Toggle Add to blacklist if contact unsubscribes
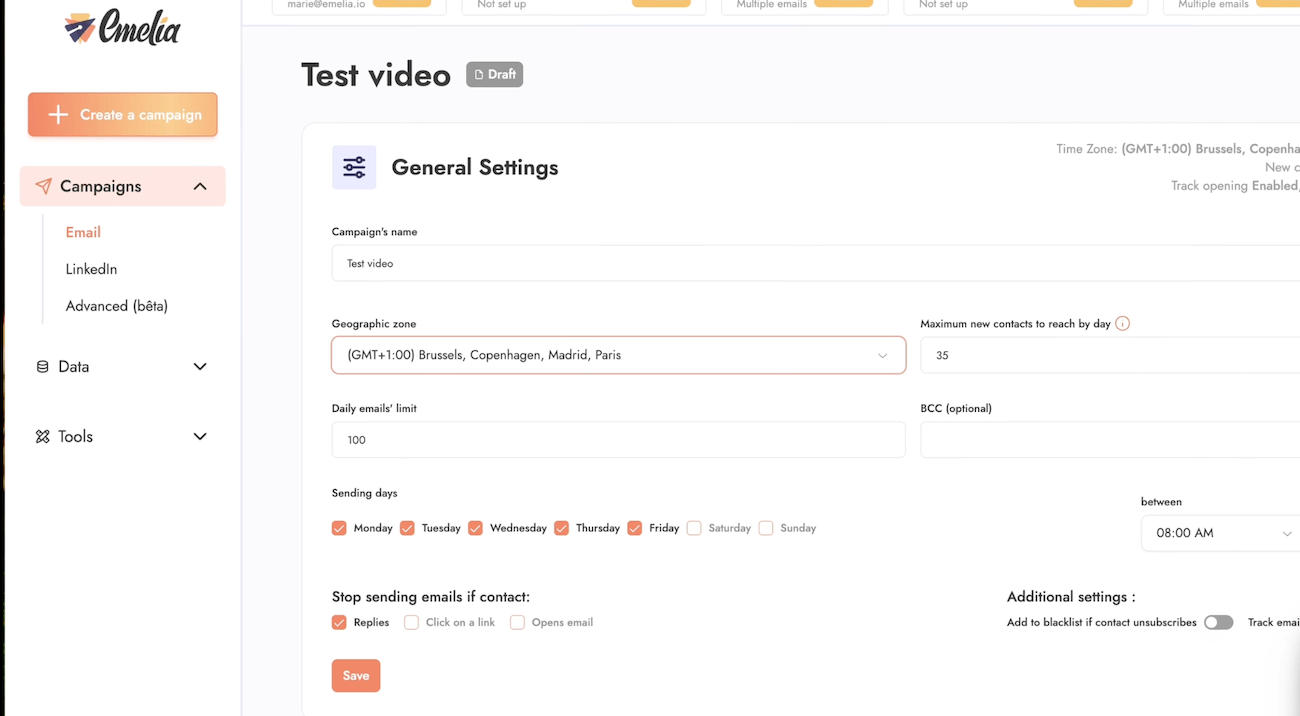Viewport: 1300px width, 716px height. tap(1218, 622)
